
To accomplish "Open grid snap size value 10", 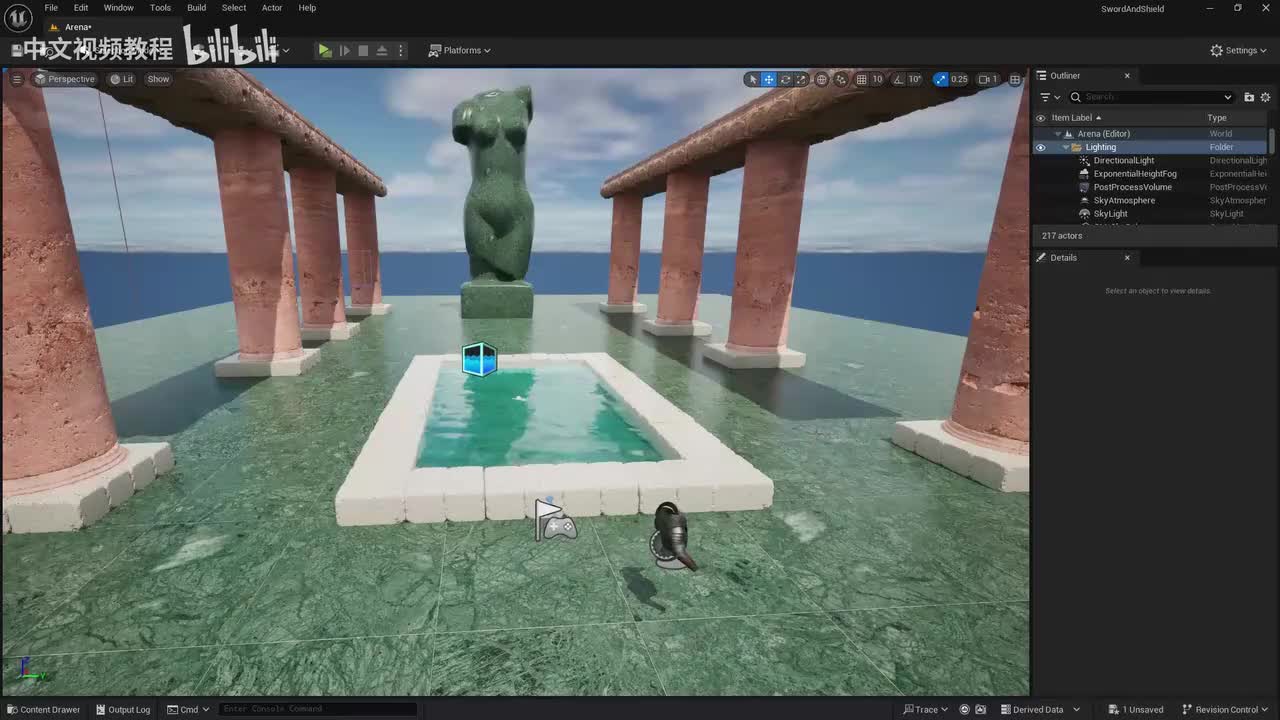I will [877, 79].
